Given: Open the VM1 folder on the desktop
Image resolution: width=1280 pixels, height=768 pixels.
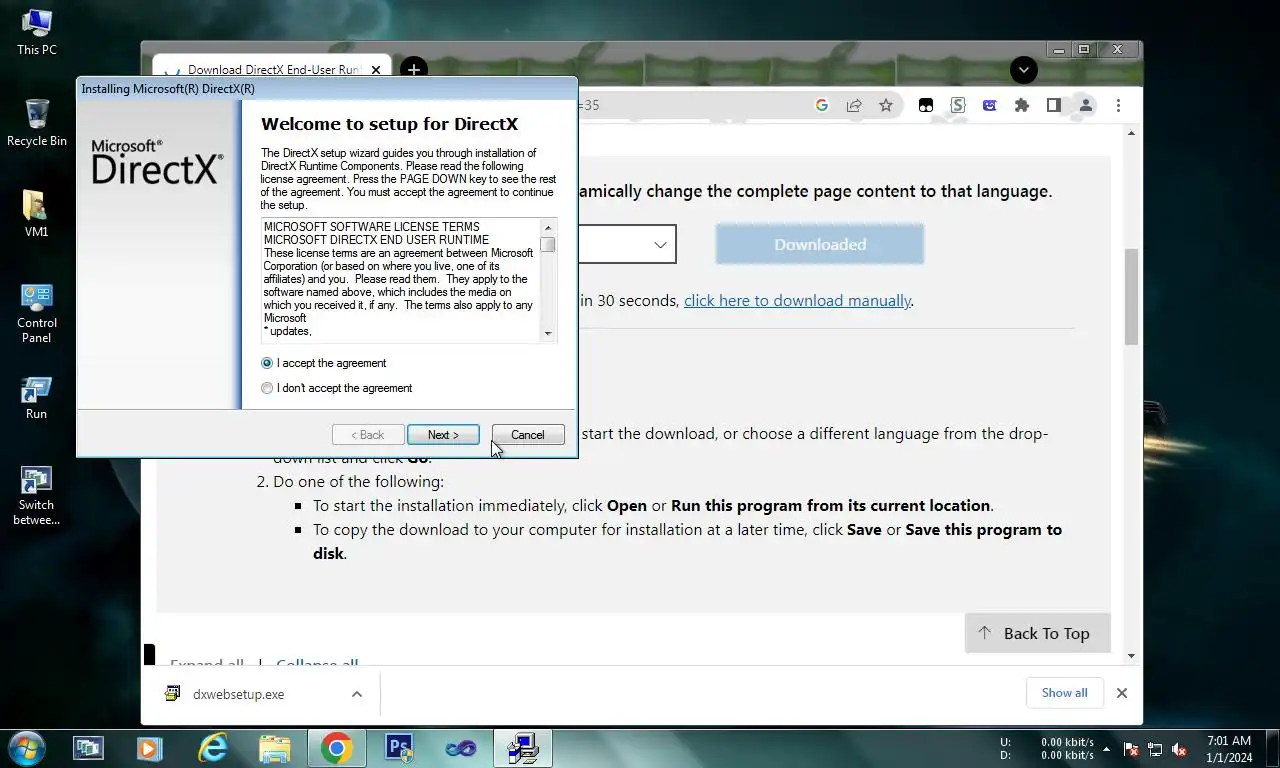Looking at the screenshot, I should tap(37, 212).
